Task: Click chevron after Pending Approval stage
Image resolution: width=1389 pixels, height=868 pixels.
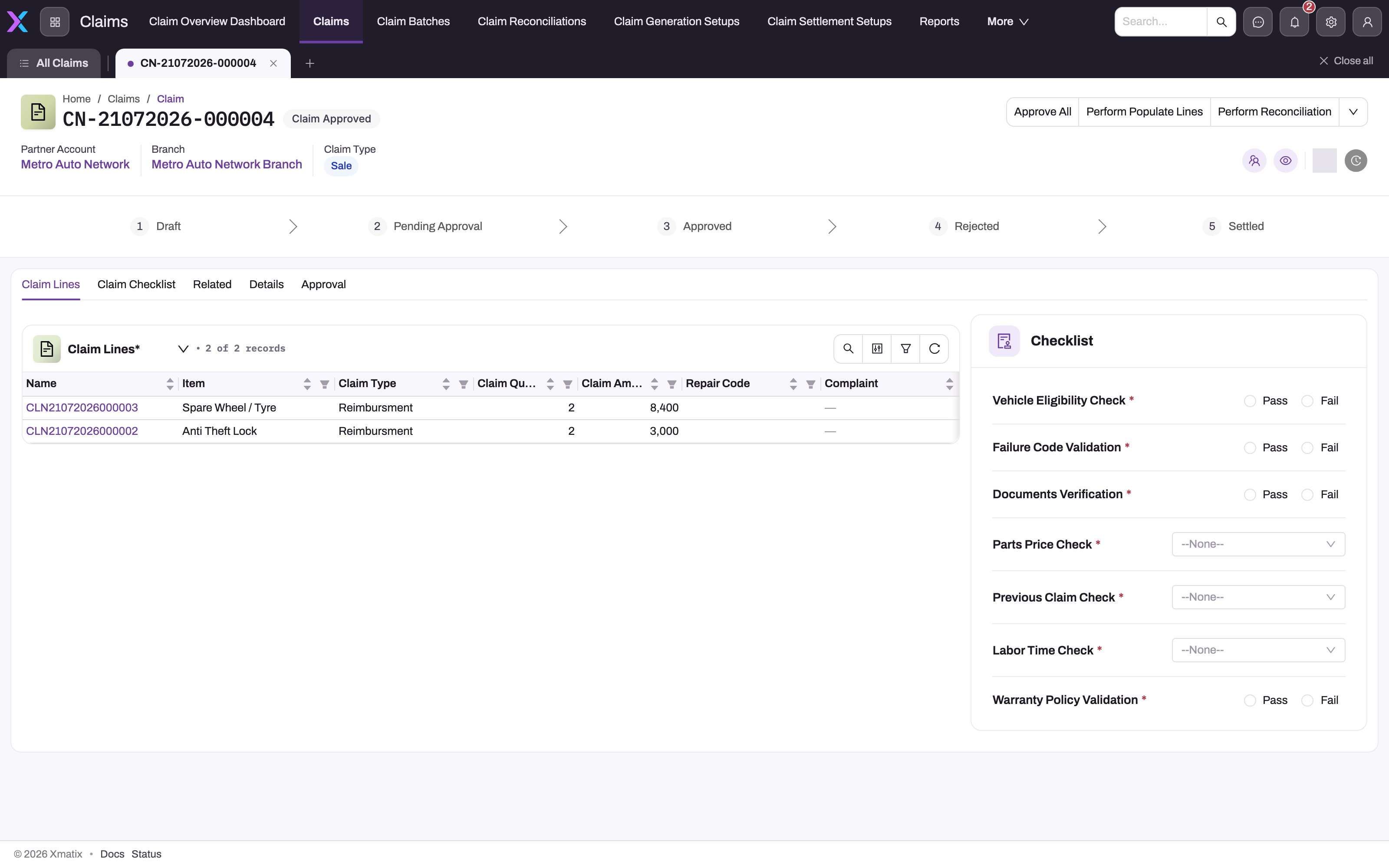Action: [x=563, y=226]
